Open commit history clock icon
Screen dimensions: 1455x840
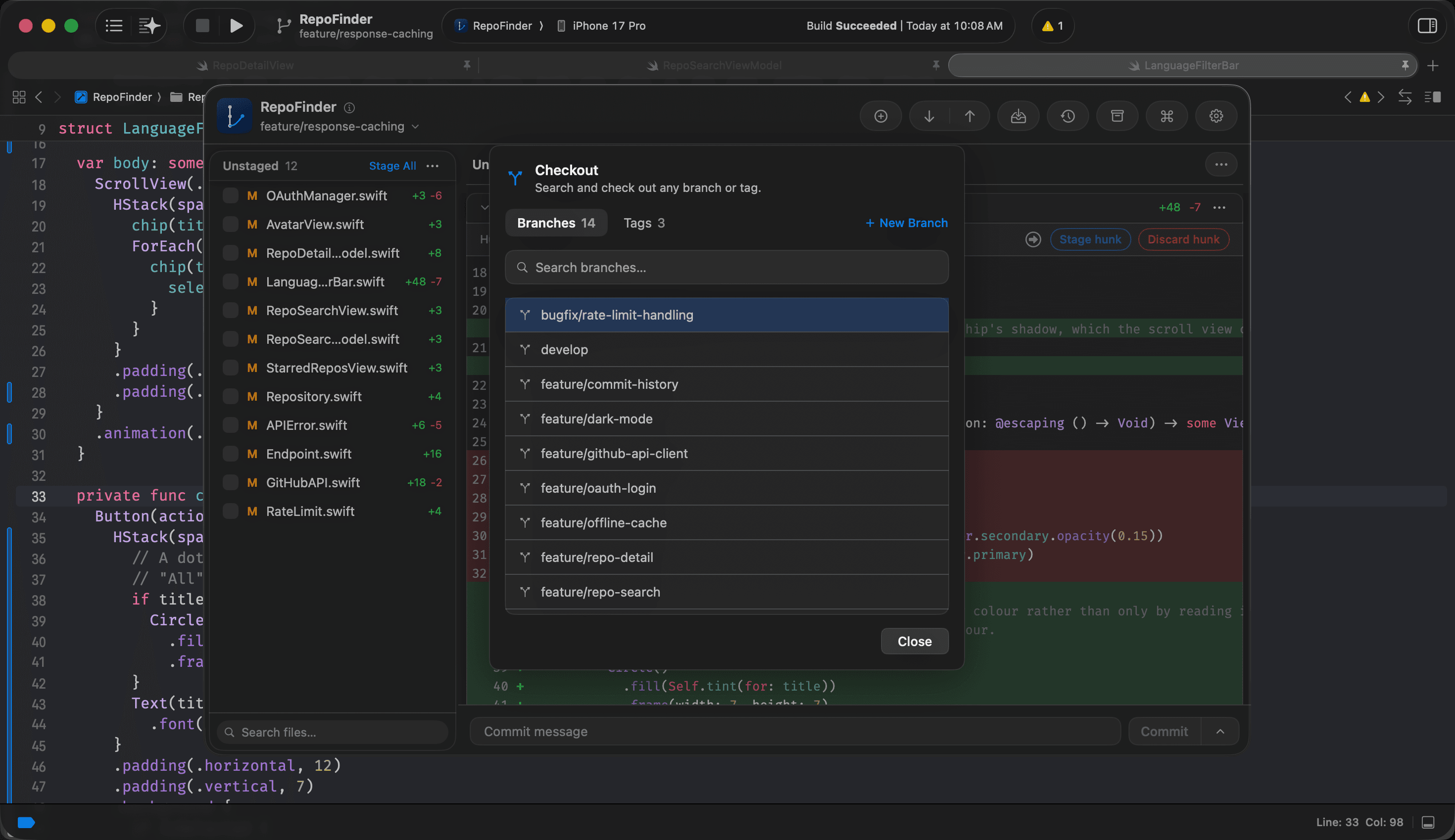click(1067, 116)
